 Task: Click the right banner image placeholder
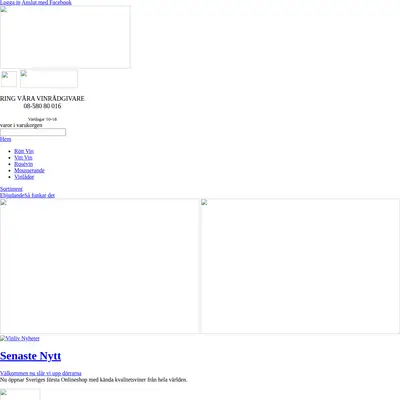coord(300,266)
